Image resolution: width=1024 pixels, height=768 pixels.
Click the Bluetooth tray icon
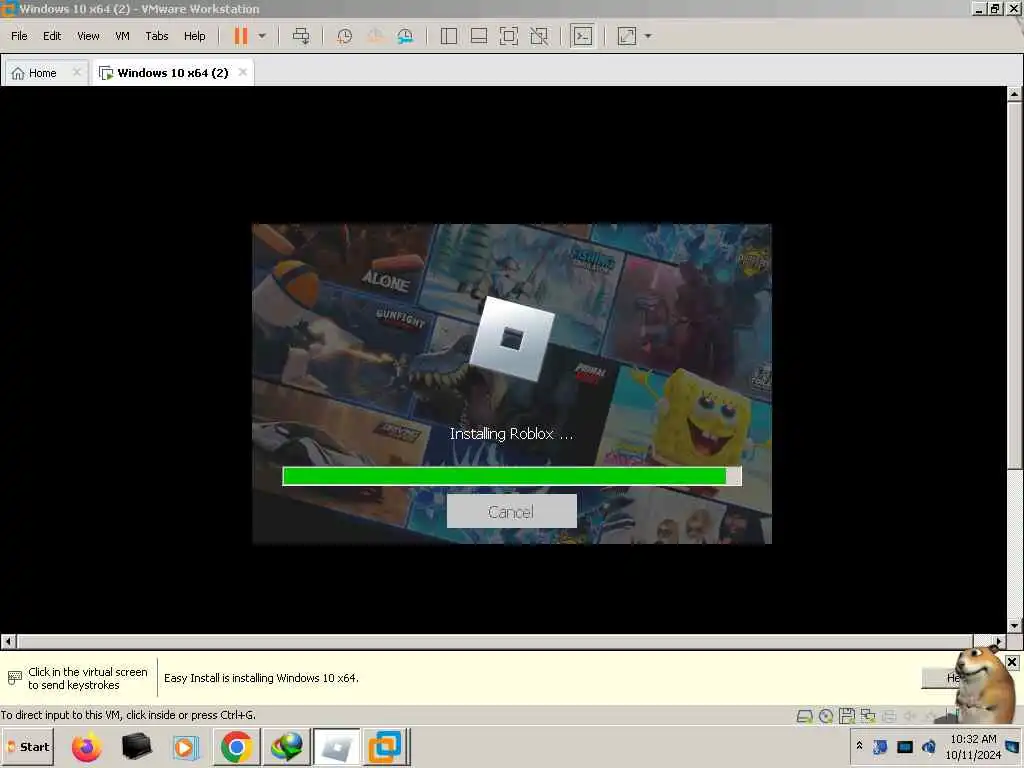tap(880, 746)
